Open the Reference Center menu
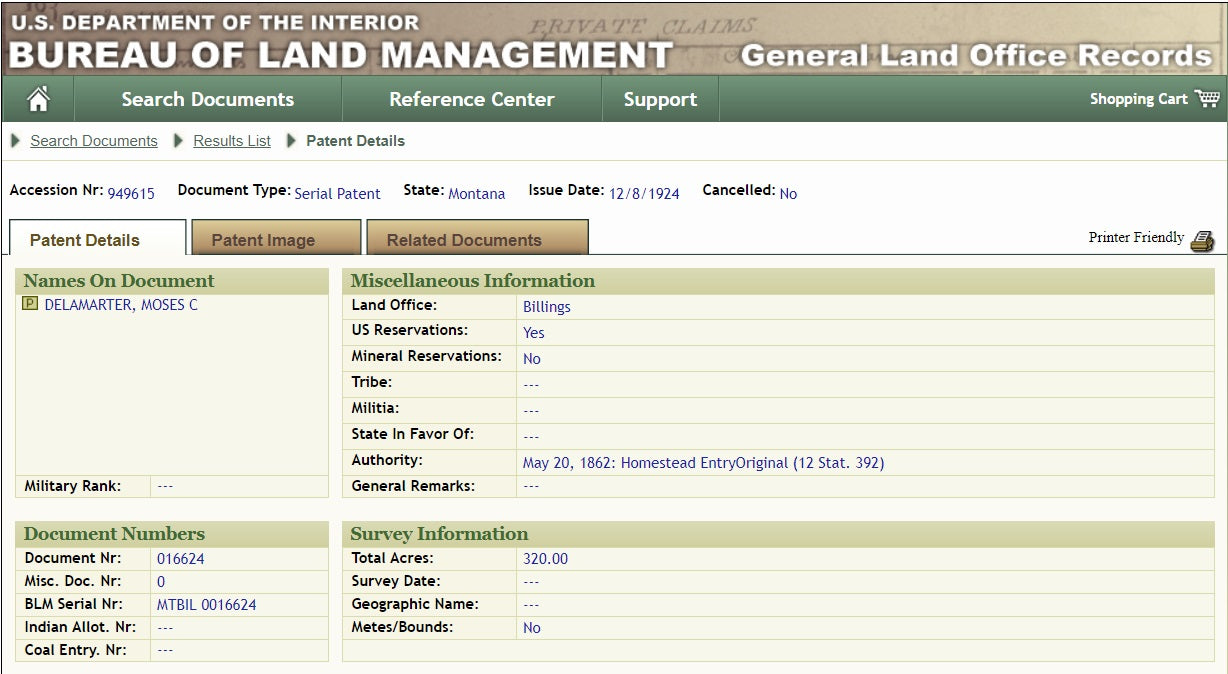1228x674 pixels. click(x=471, y=99)
